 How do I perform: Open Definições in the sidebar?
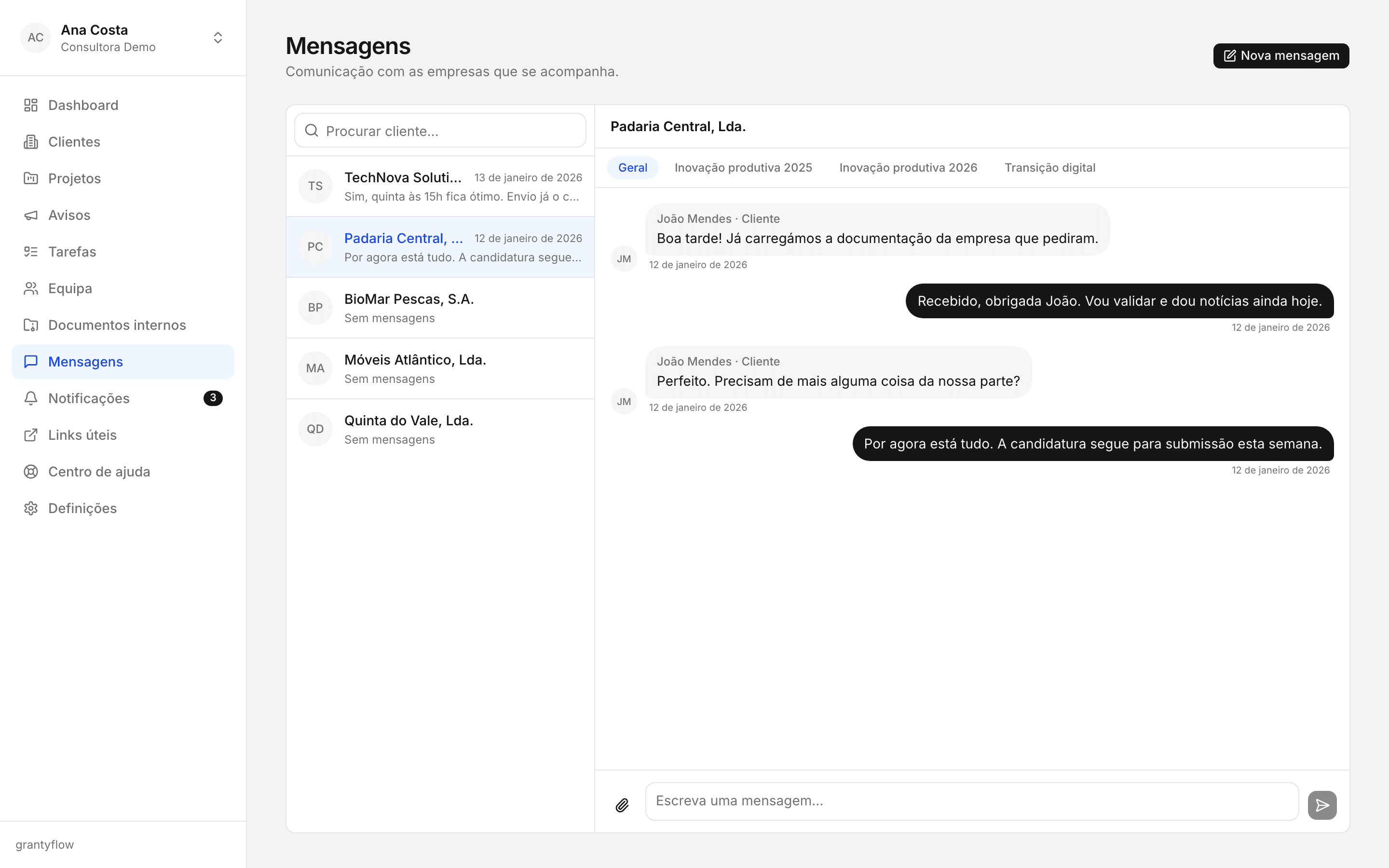tap(123, 508)
